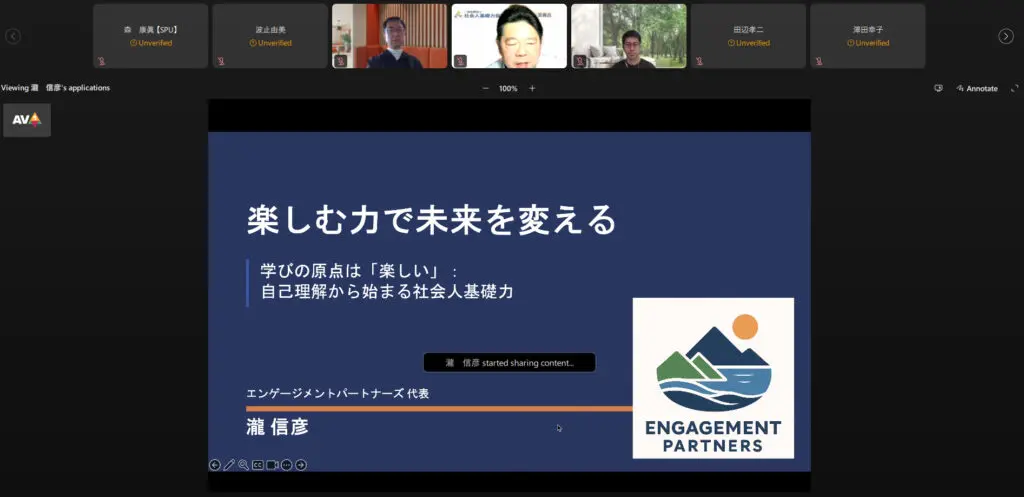Click the 100% zoom level indicator
This screenshot has height=497, width=1024.
click(x=508, y=88)
